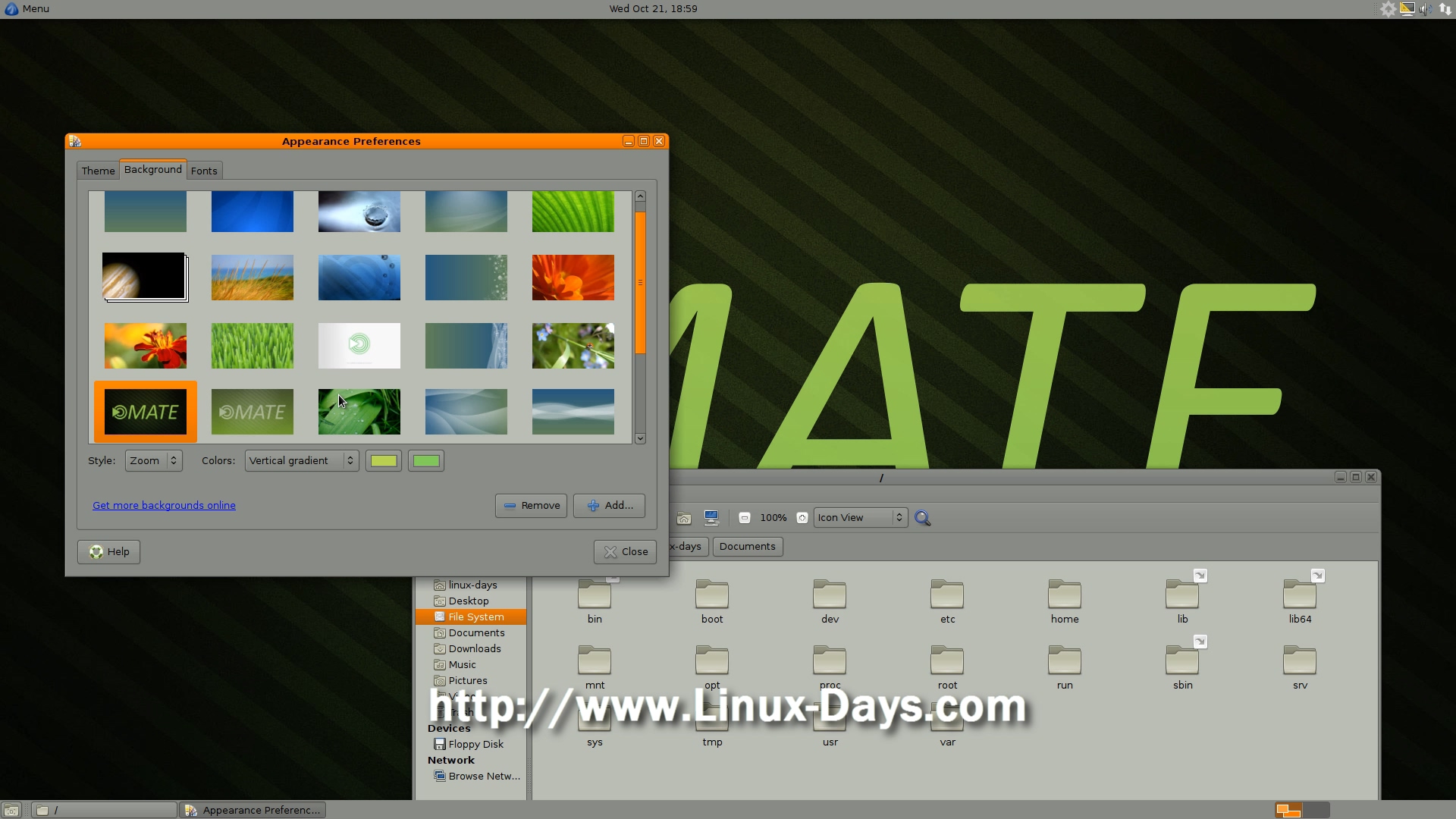The width and height of the screenshot is (1456, 819).
Task: Click the Help button
Action: pyautogui.click(x=108, y=552)
